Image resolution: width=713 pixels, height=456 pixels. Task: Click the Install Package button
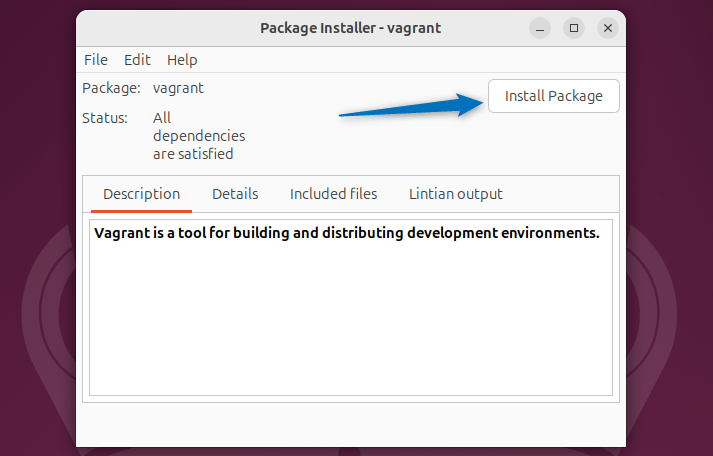coord(553,96)
